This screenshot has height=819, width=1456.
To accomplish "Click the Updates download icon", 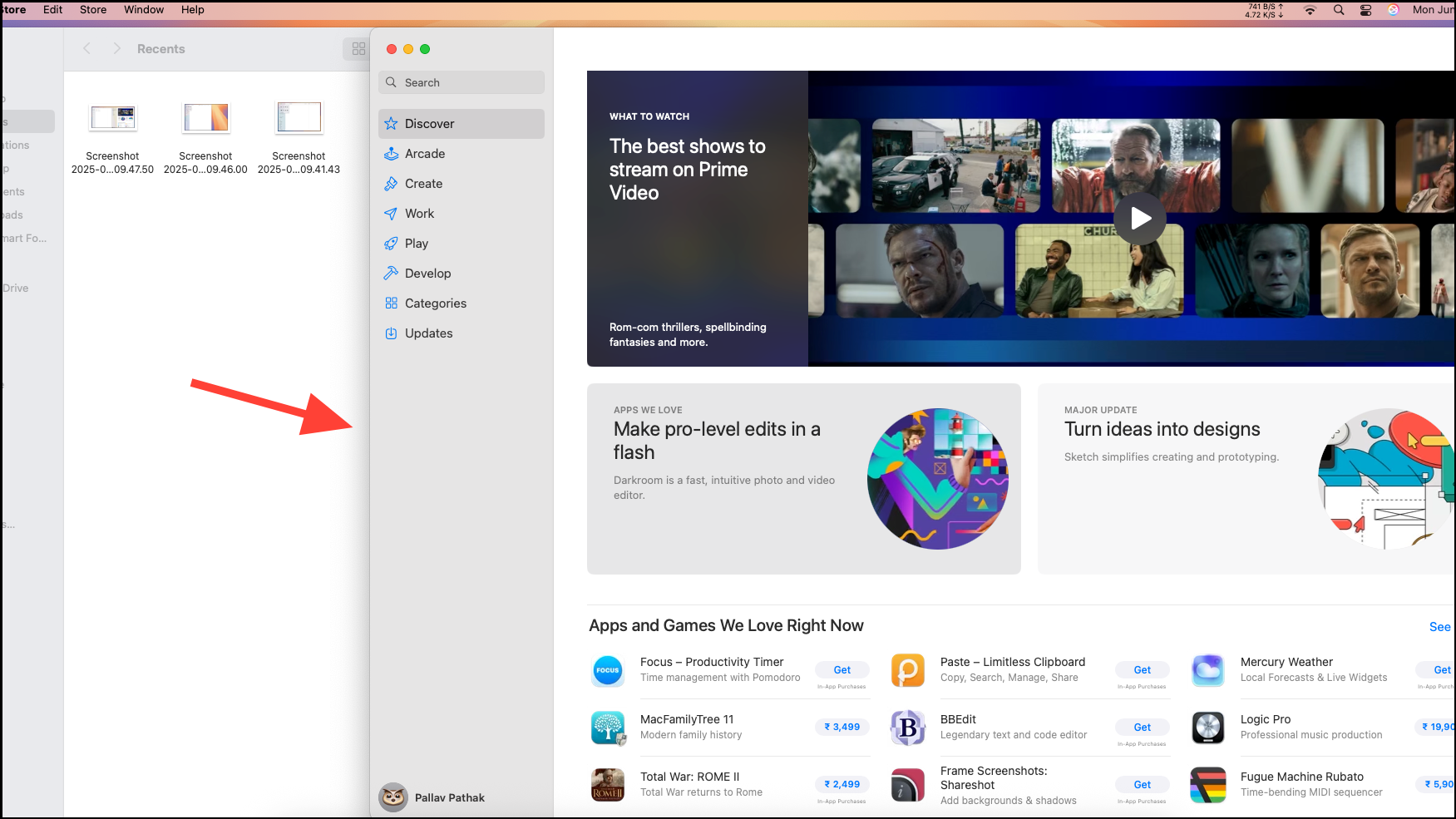I will [x=391, y=333].
